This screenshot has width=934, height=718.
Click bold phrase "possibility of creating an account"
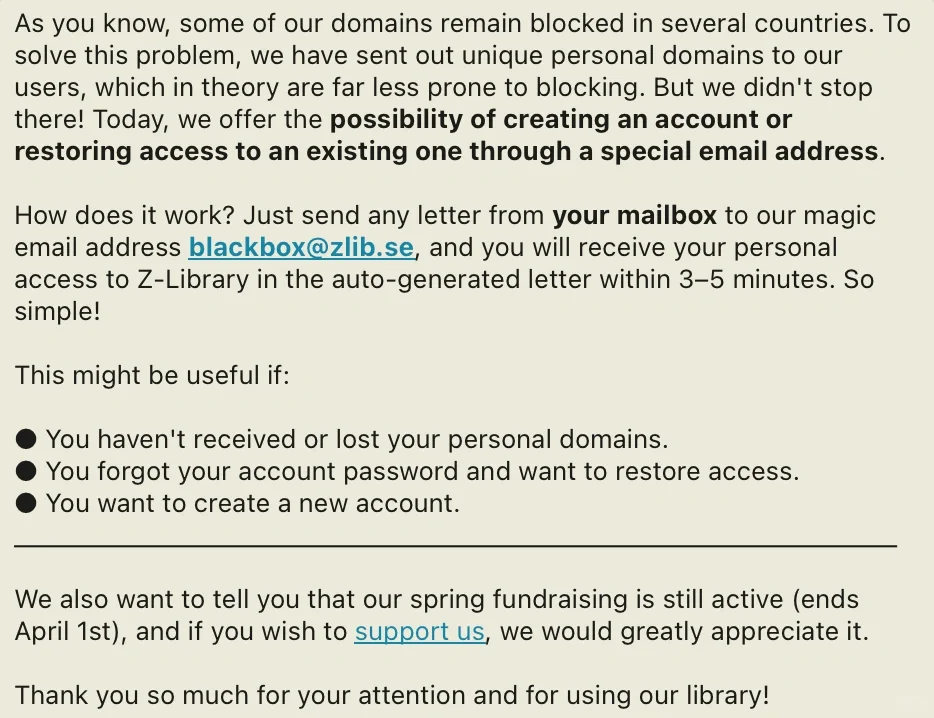click(488, 119)
